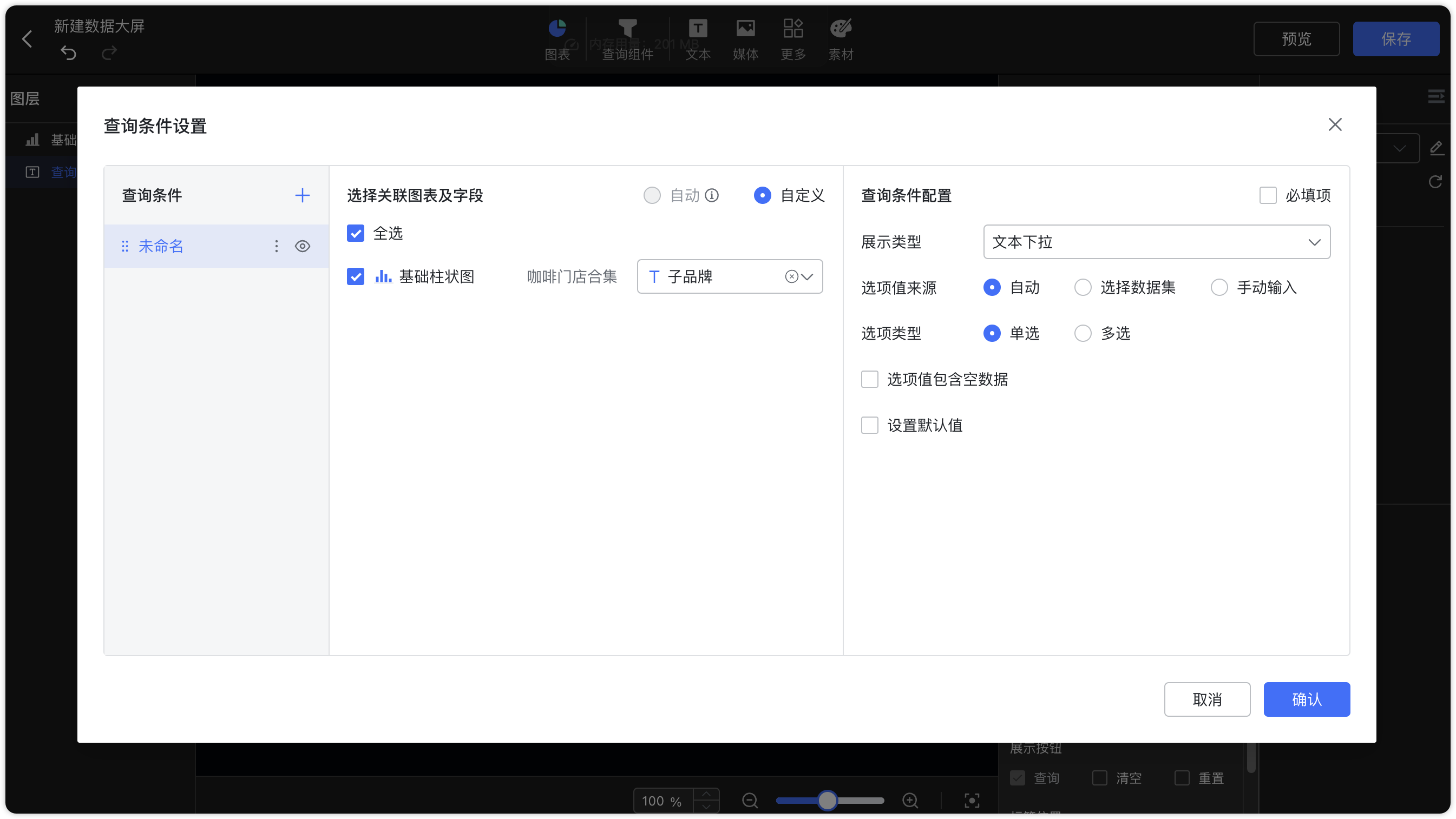The height and width of the screenshot is (819, 1456).
Task: Check the 必填项 checkbox
Action: (x=1268, y=195)
